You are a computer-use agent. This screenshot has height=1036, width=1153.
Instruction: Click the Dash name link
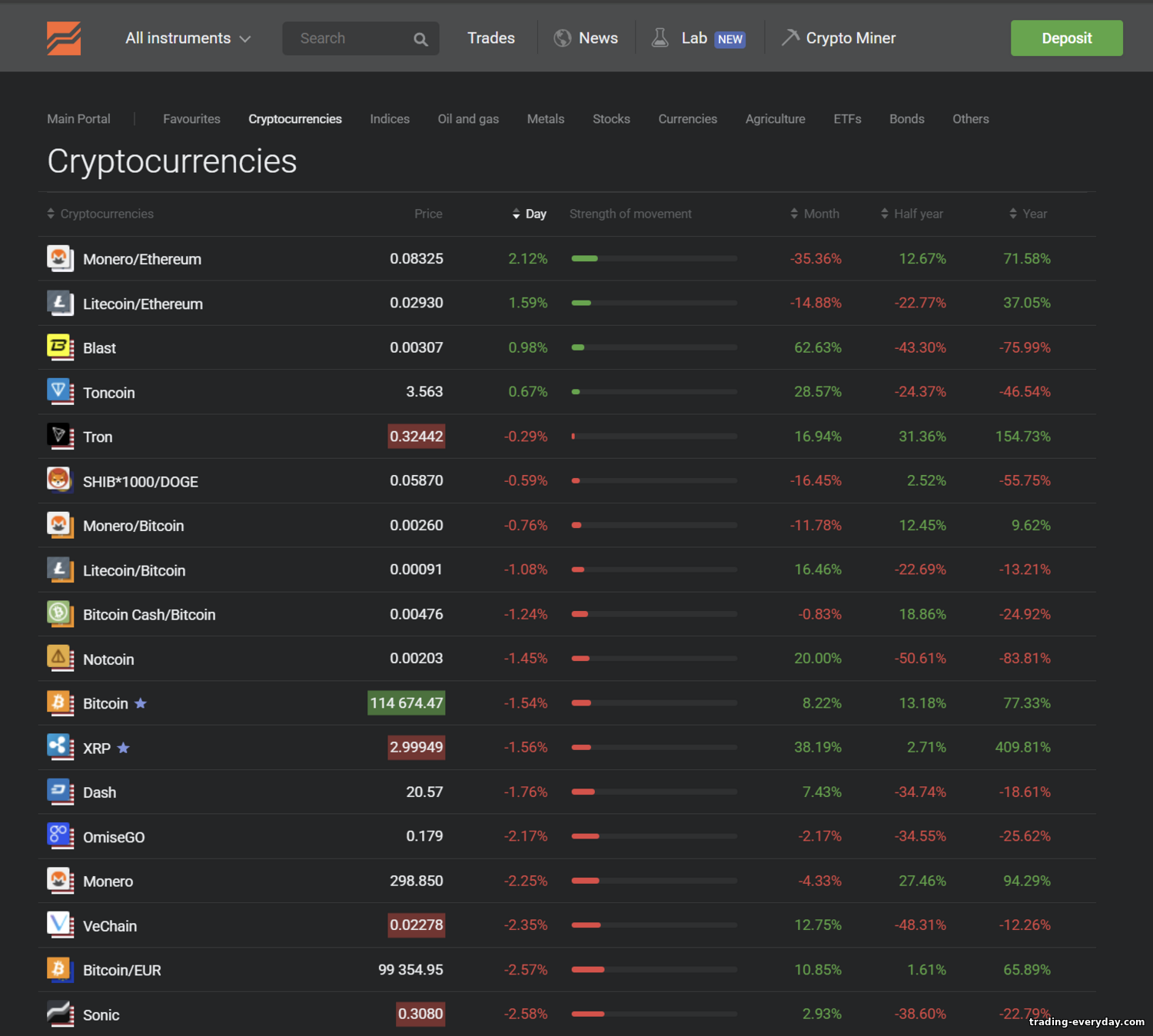(100, 792)
